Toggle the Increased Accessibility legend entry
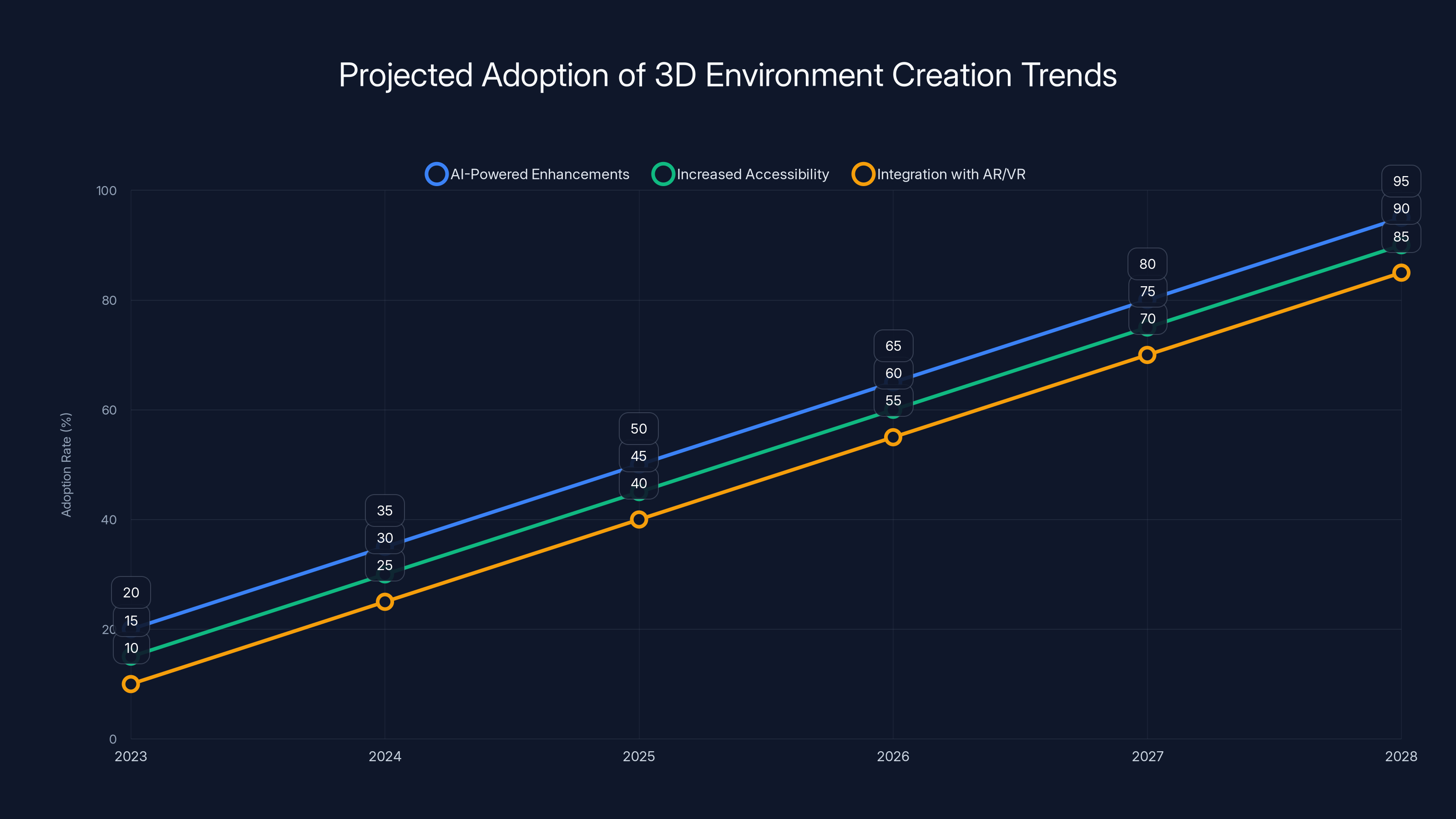Image resolution: width=1456 pixels, height=819 pixels. pos(740,174)
